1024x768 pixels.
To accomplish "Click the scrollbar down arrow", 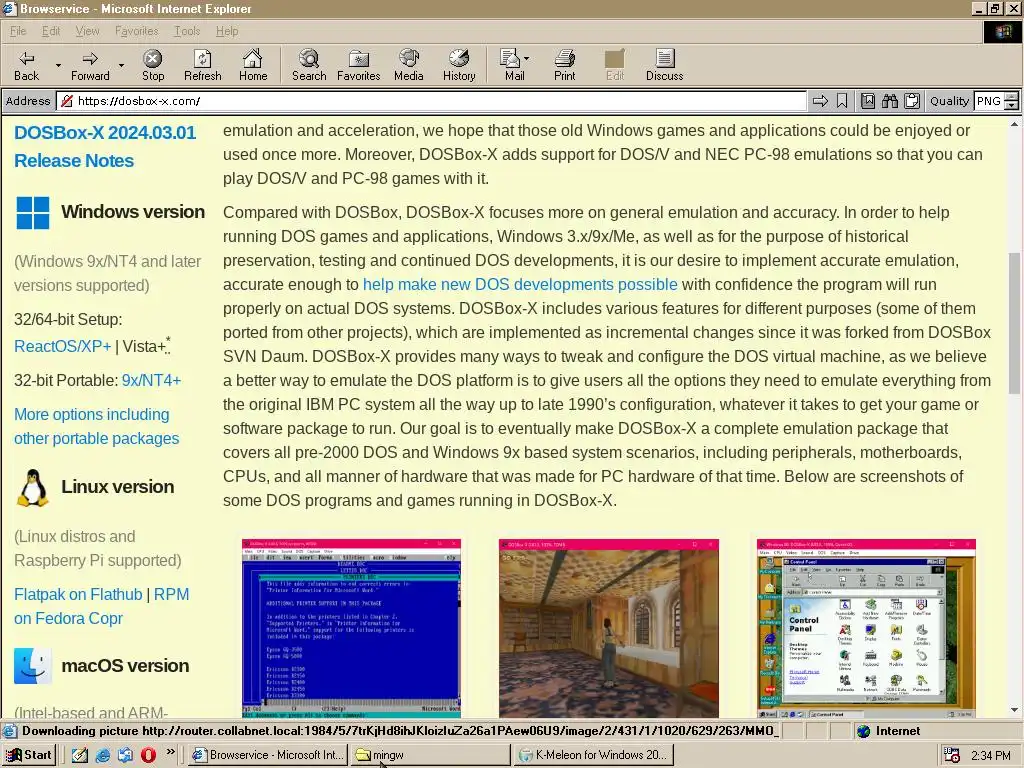I will coord(1014,710).
